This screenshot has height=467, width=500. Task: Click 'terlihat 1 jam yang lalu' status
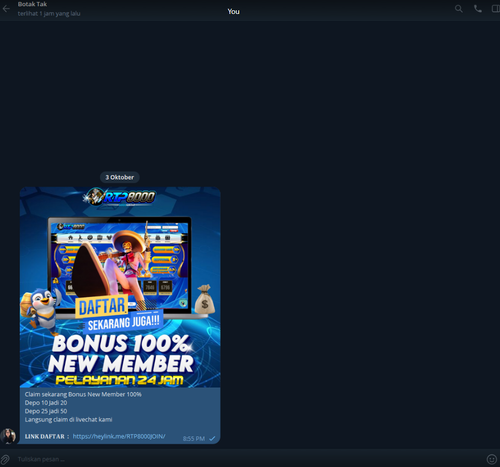tap(49, 14)
